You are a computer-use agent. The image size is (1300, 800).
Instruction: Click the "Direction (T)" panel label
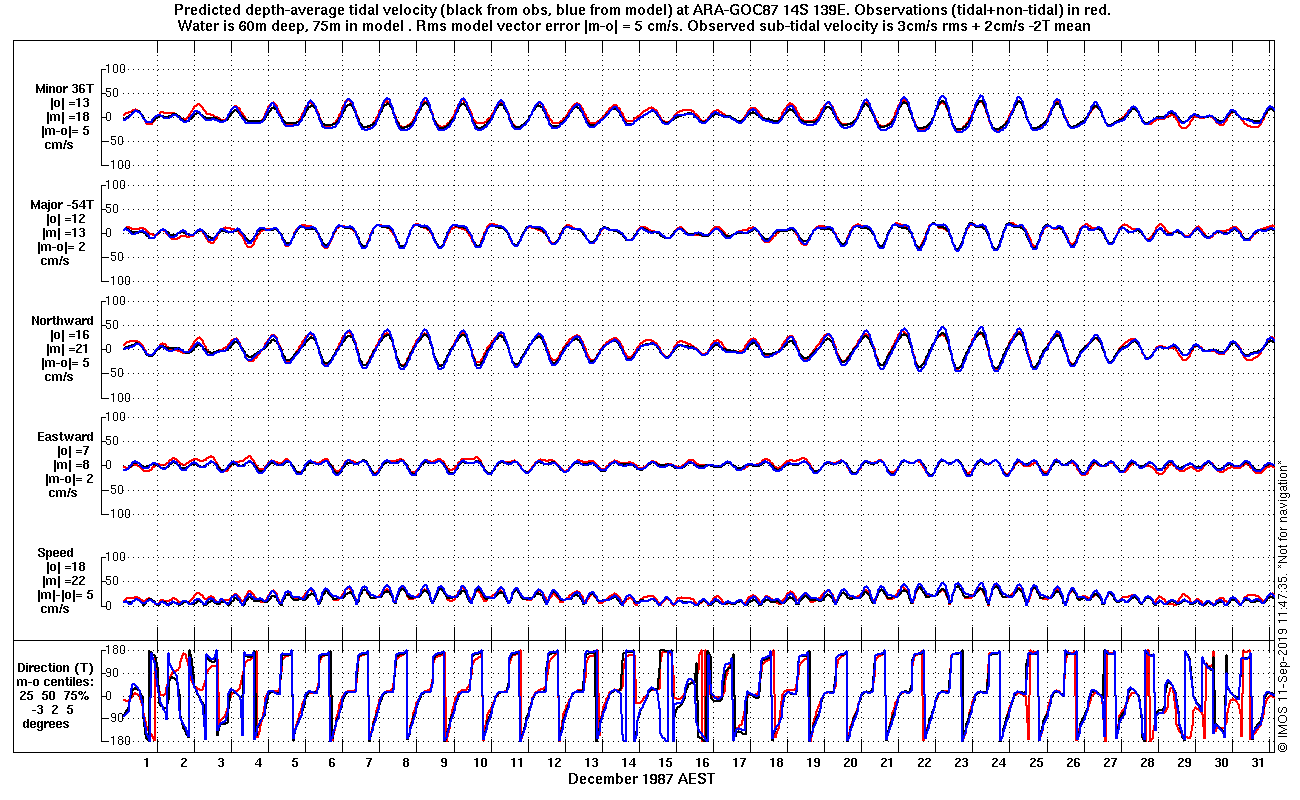pos(56,668)
